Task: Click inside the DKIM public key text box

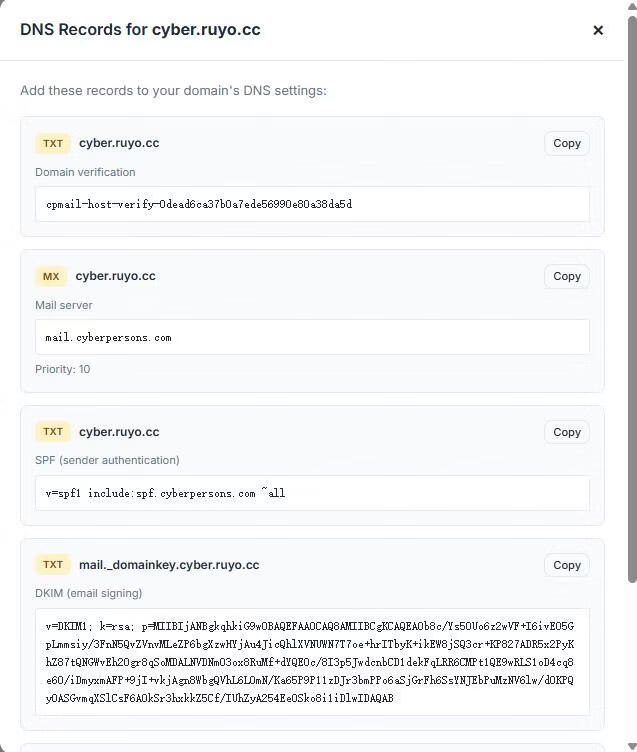Action: click(x=312, y=662)
